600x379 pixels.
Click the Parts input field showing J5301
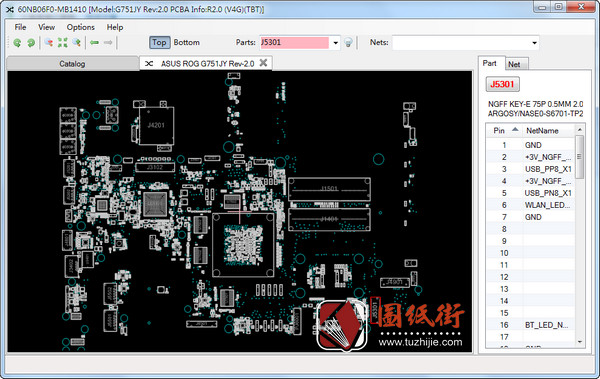pyautogui.click(x=294, y=42)
